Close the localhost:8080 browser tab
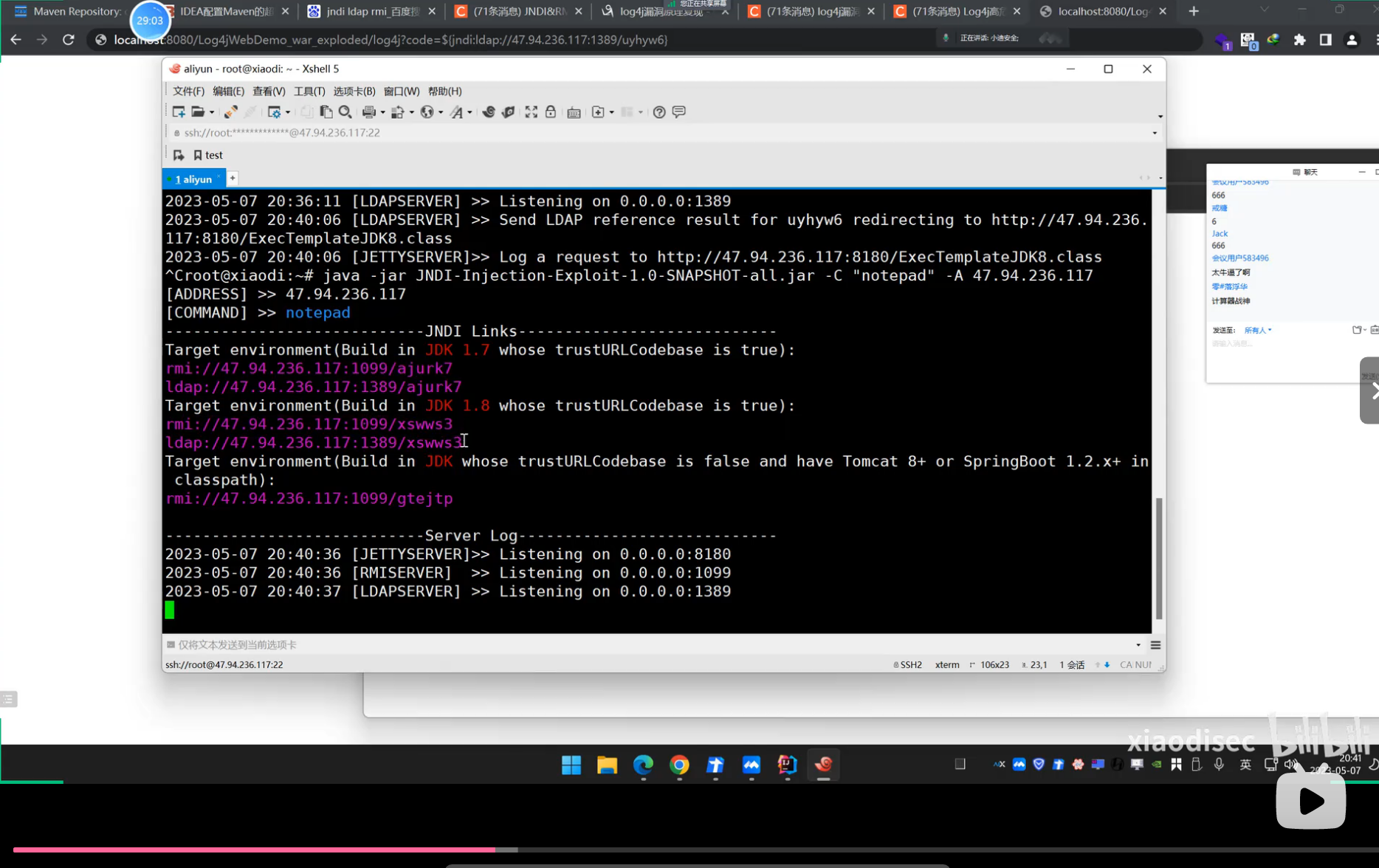Screen dimensions: 1379x868 [1163, 11]
